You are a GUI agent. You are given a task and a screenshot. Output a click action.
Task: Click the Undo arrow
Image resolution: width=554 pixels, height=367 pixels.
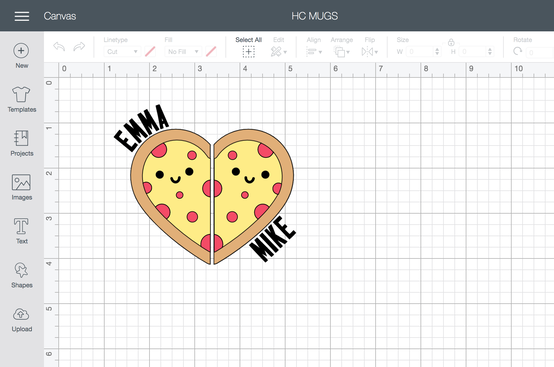[59, 46]
